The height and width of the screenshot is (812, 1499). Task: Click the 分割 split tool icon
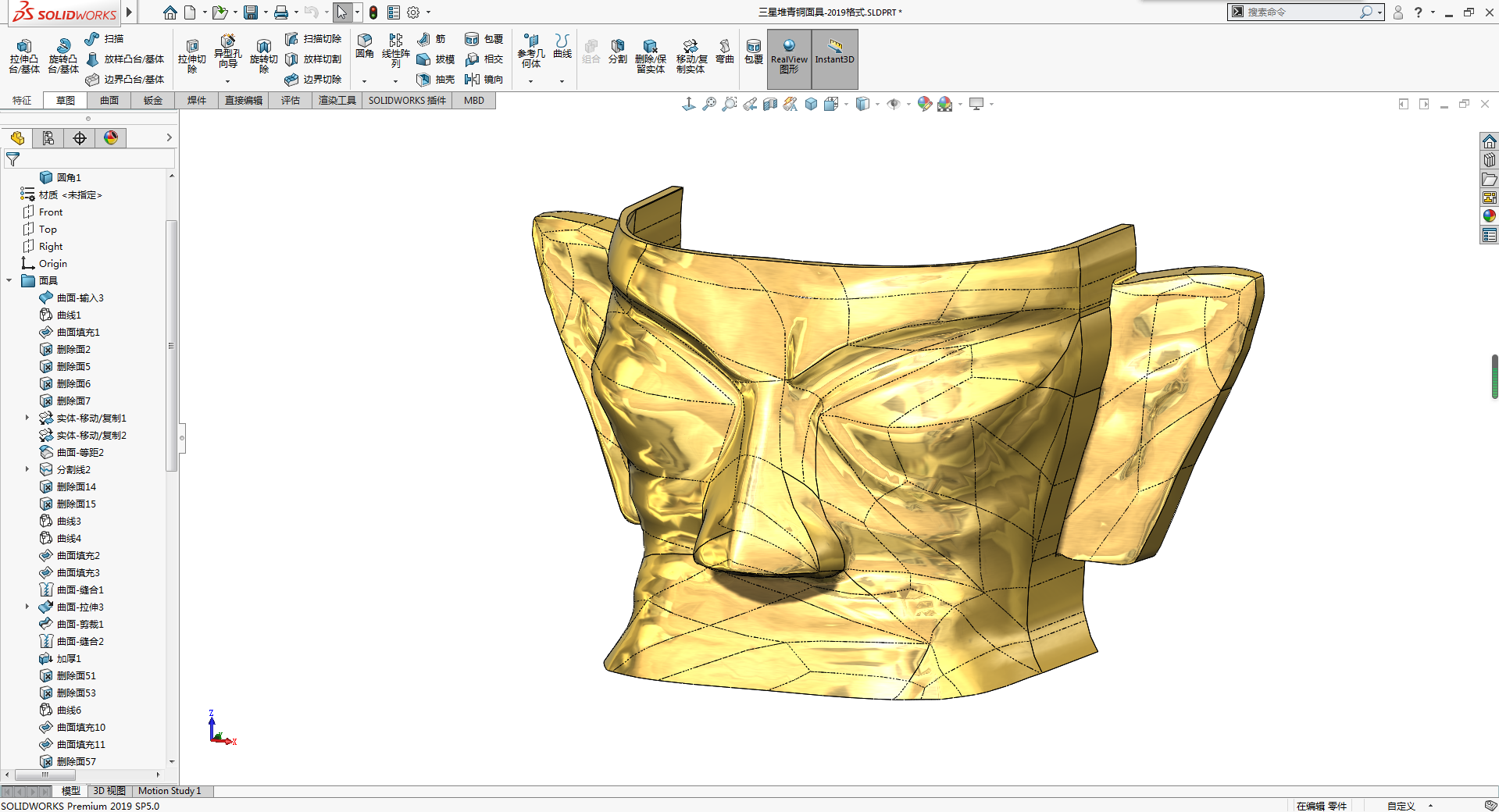click(x=618, y=52)
